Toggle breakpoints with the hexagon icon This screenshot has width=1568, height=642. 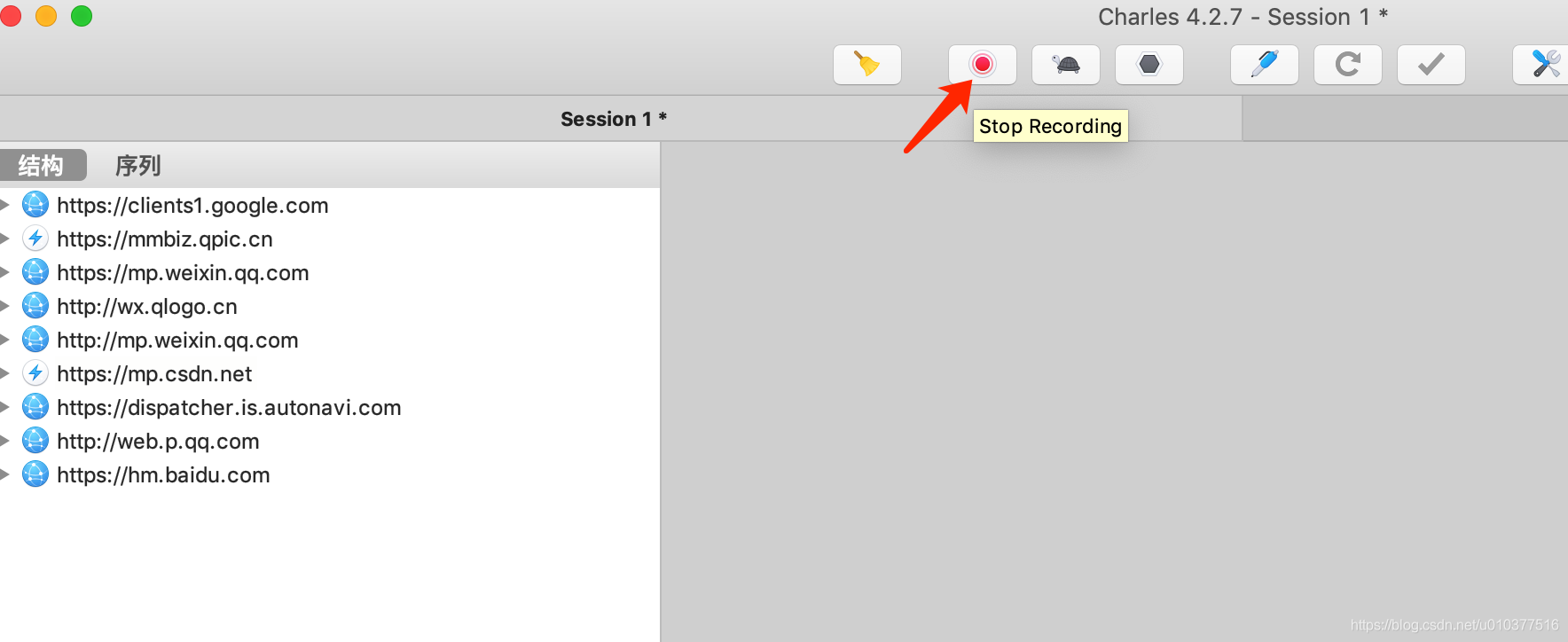(1149, 65)
